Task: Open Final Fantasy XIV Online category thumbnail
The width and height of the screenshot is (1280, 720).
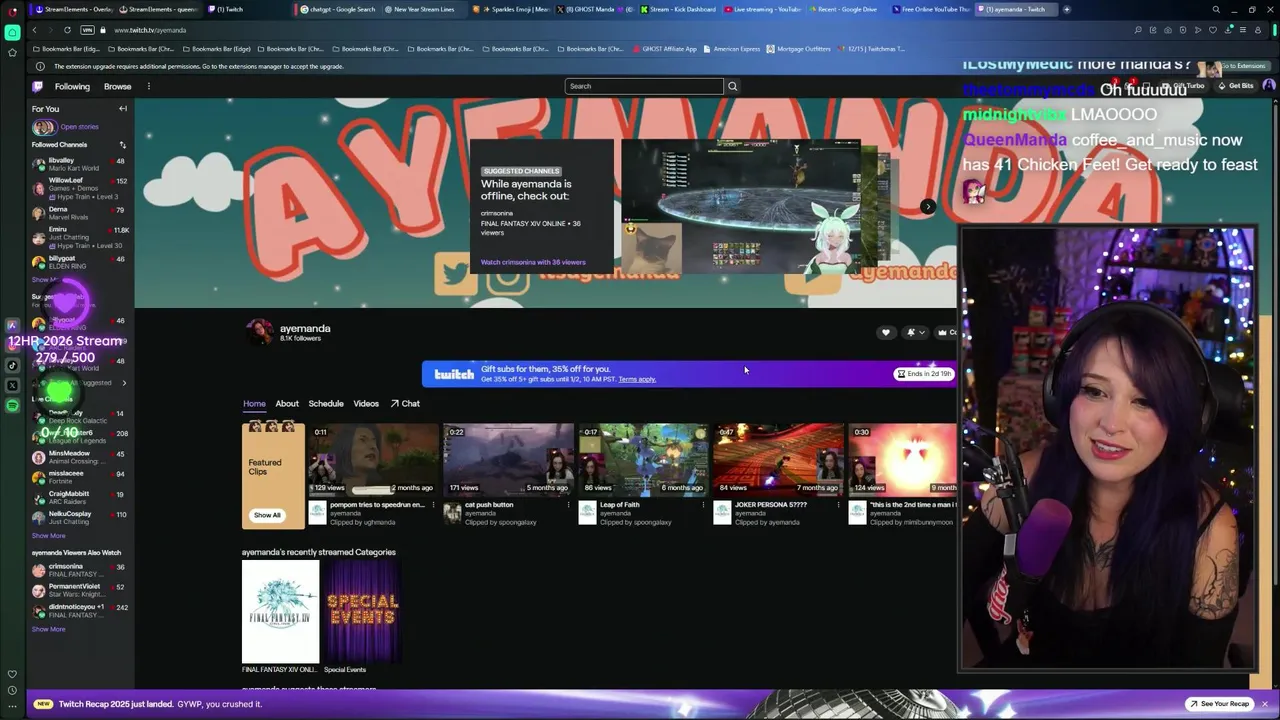Action: point(280,611)
